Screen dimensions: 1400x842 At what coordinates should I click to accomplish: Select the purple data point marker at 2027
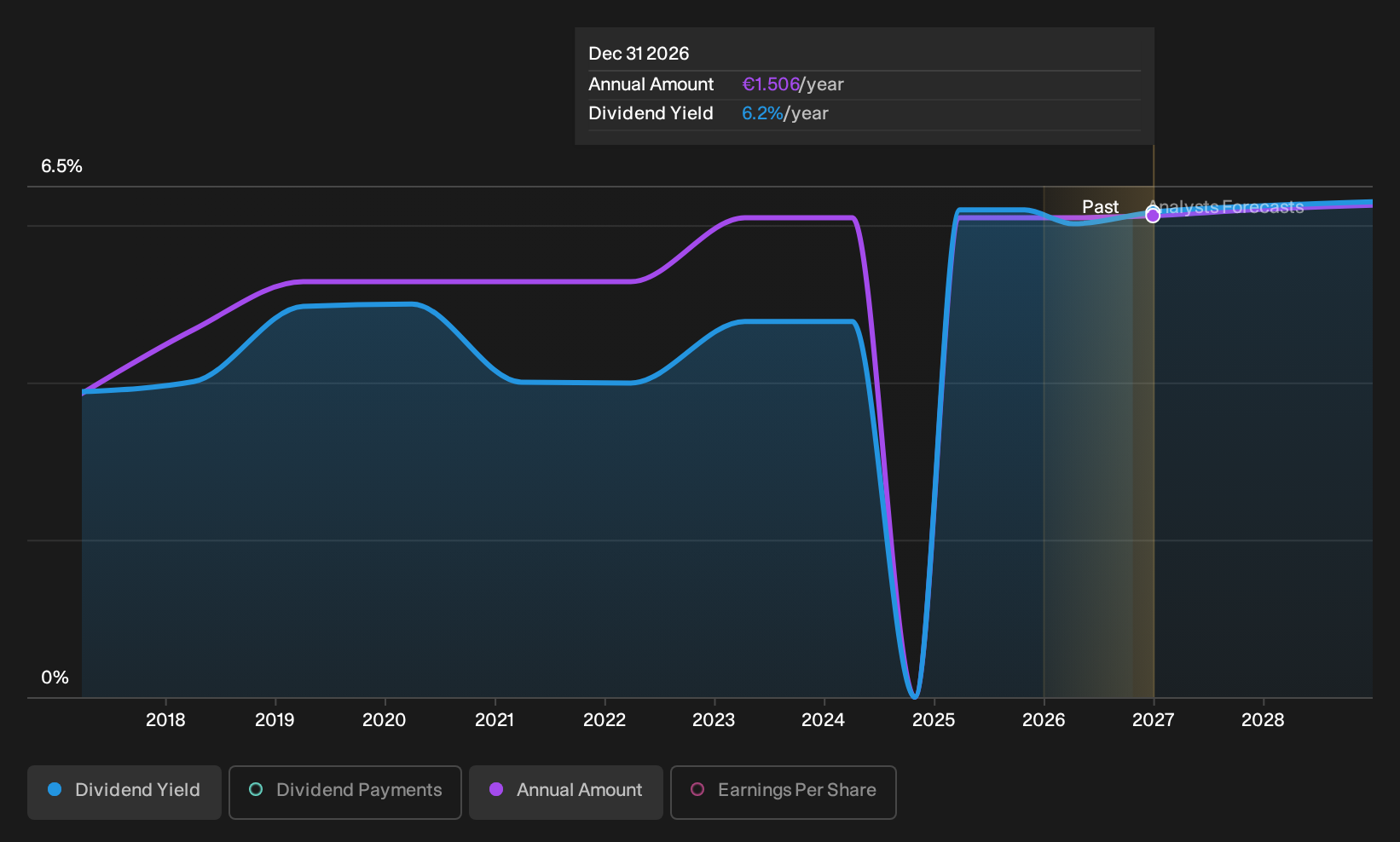tap(1153, 216)
